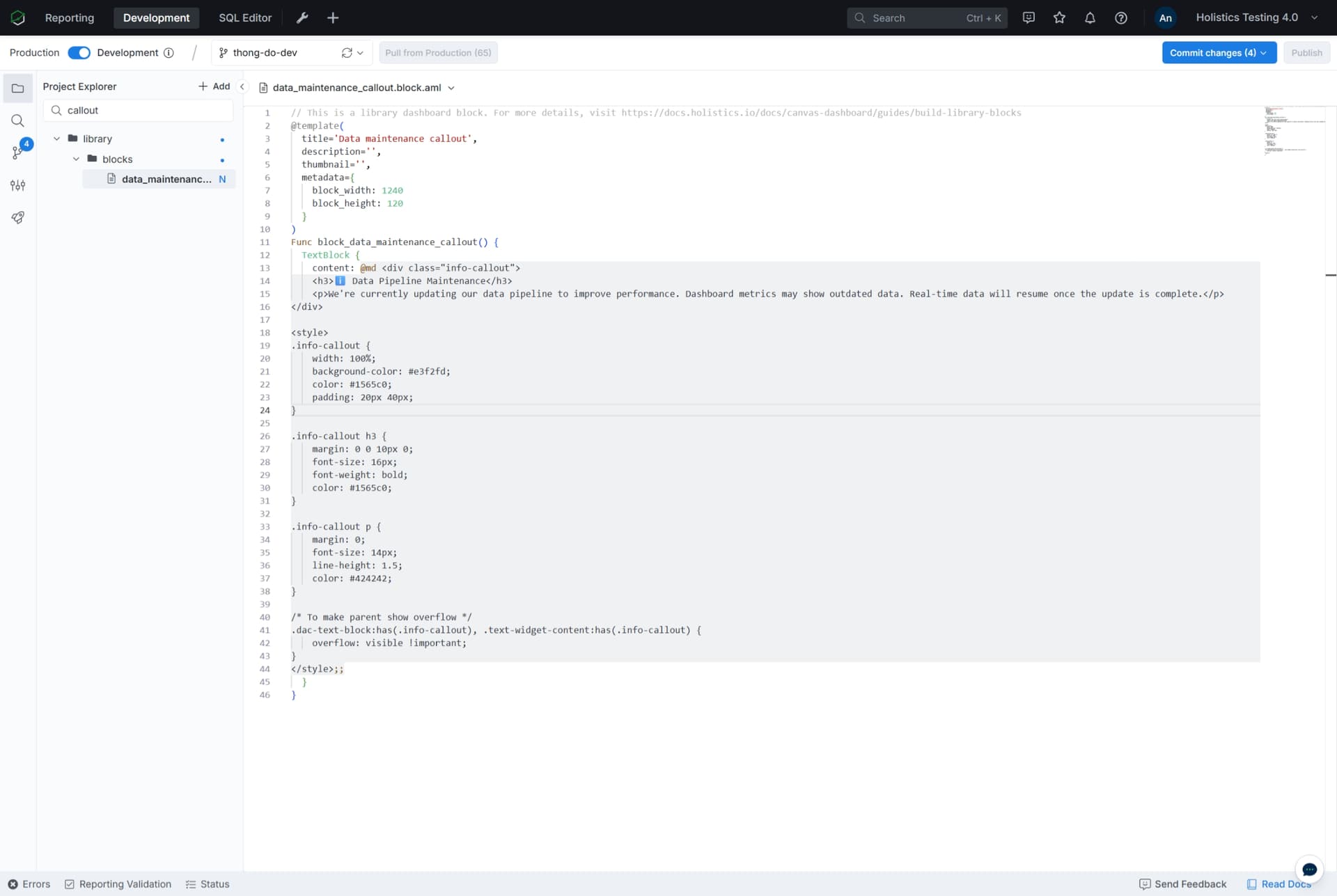This screenshot has height=896, width=1337.
Task: Click the An user avatar
Action: coord(1165,17)
